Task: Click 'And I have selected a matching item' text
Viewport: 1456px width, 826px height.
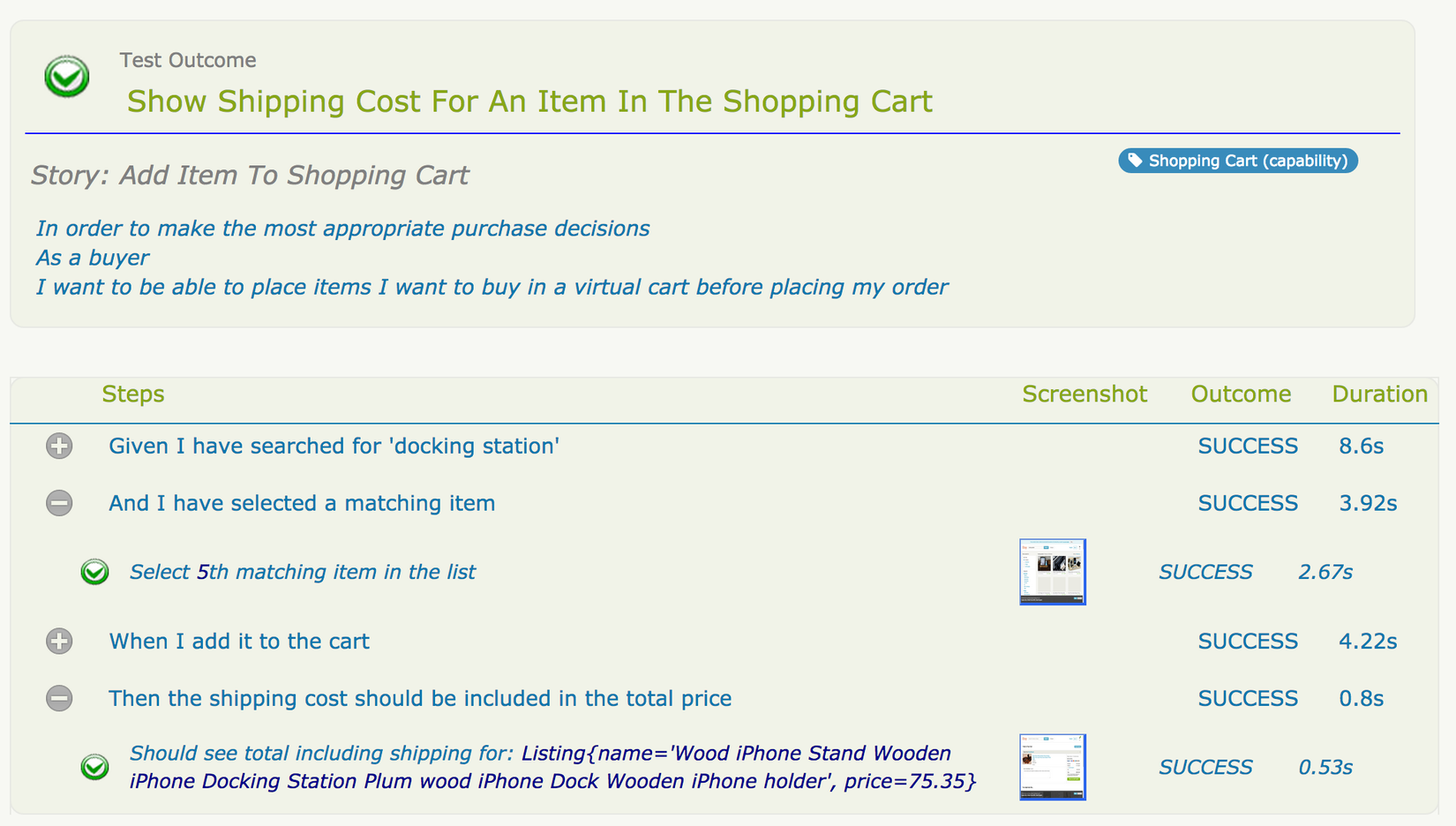Action: click(x=302, y=503)
